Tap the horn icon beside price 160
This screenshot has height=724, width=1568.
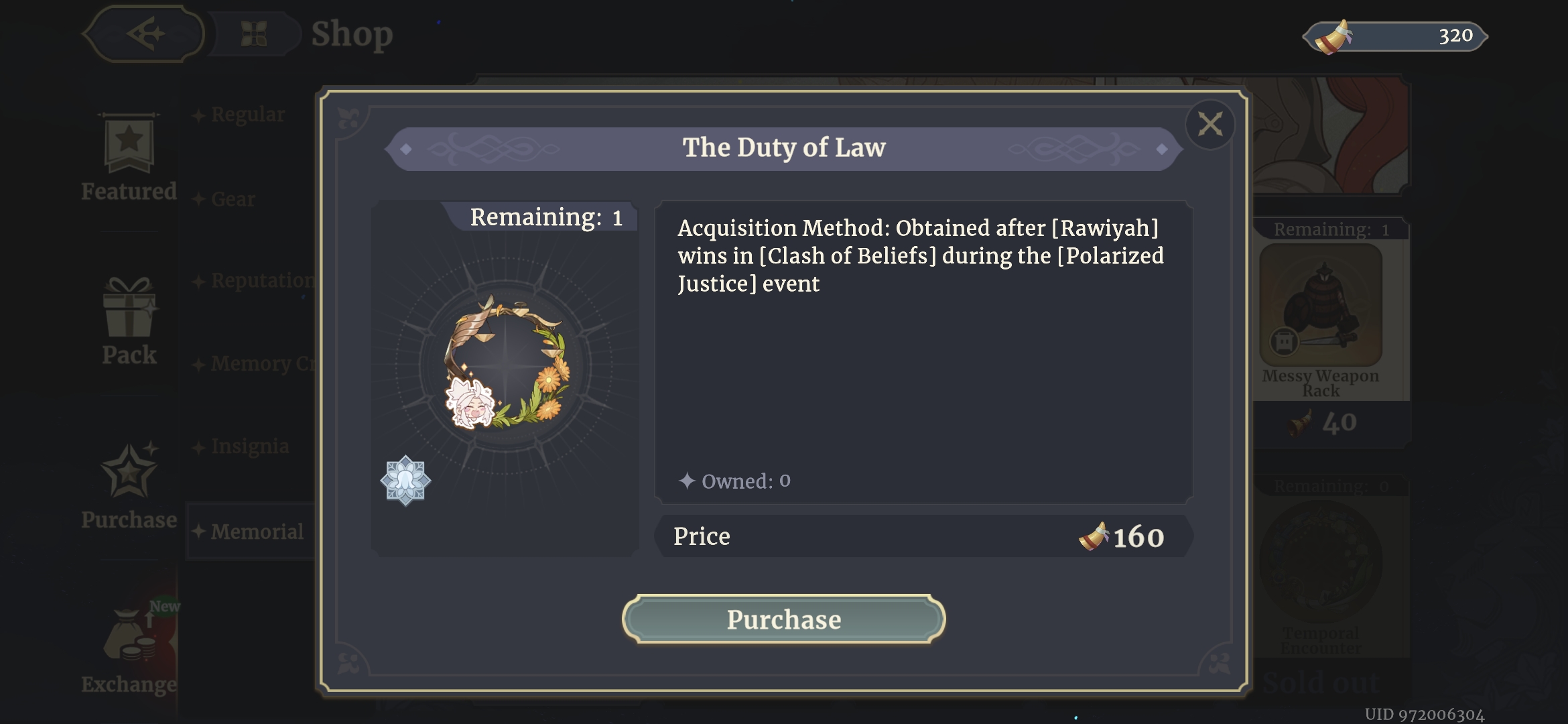click(x=1093, y=536)
